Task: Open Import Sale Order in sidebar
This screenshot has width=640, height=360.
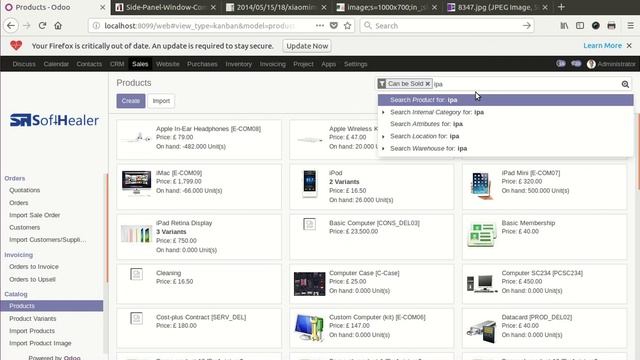Action: (35, 215)
